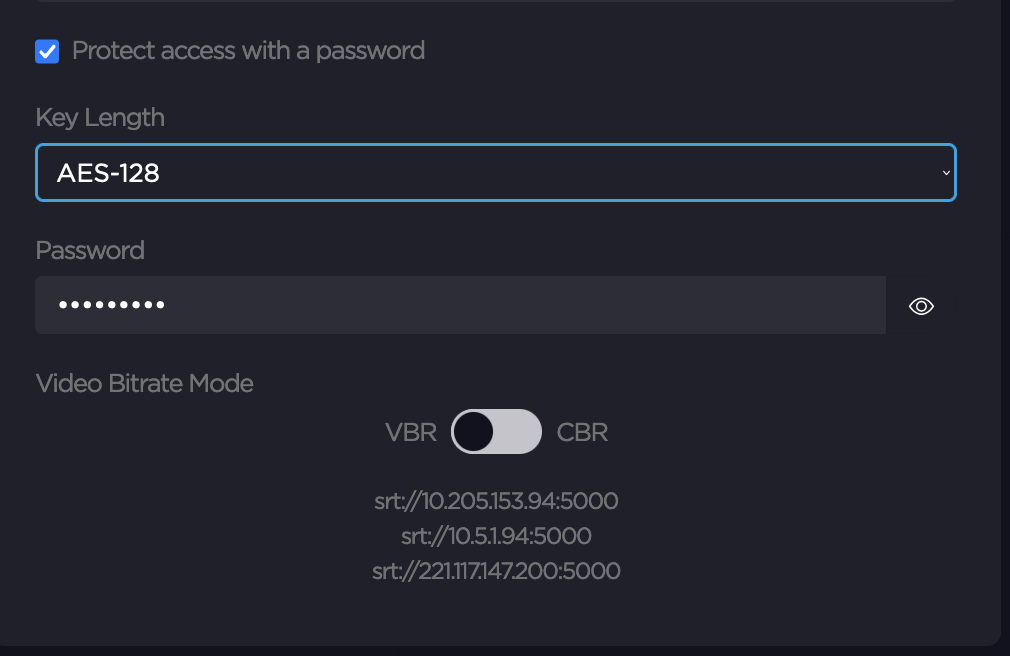Click the CBR label
1010x656 pixels.
pyautogui.click(x=582, y=432)
